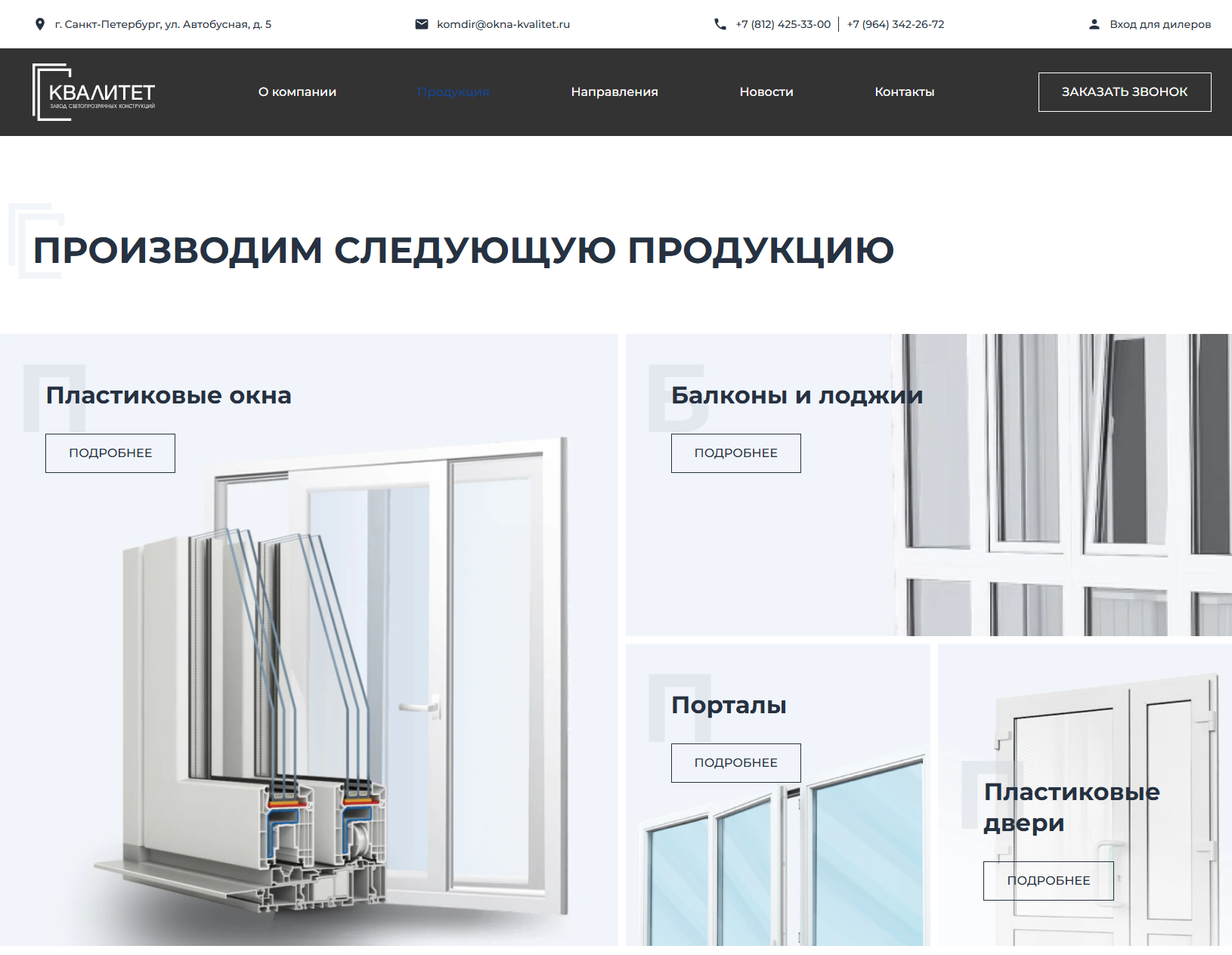The image size is (1232, 955).
Task: Click the phone handset icon
Action: [x=720, y=24]
